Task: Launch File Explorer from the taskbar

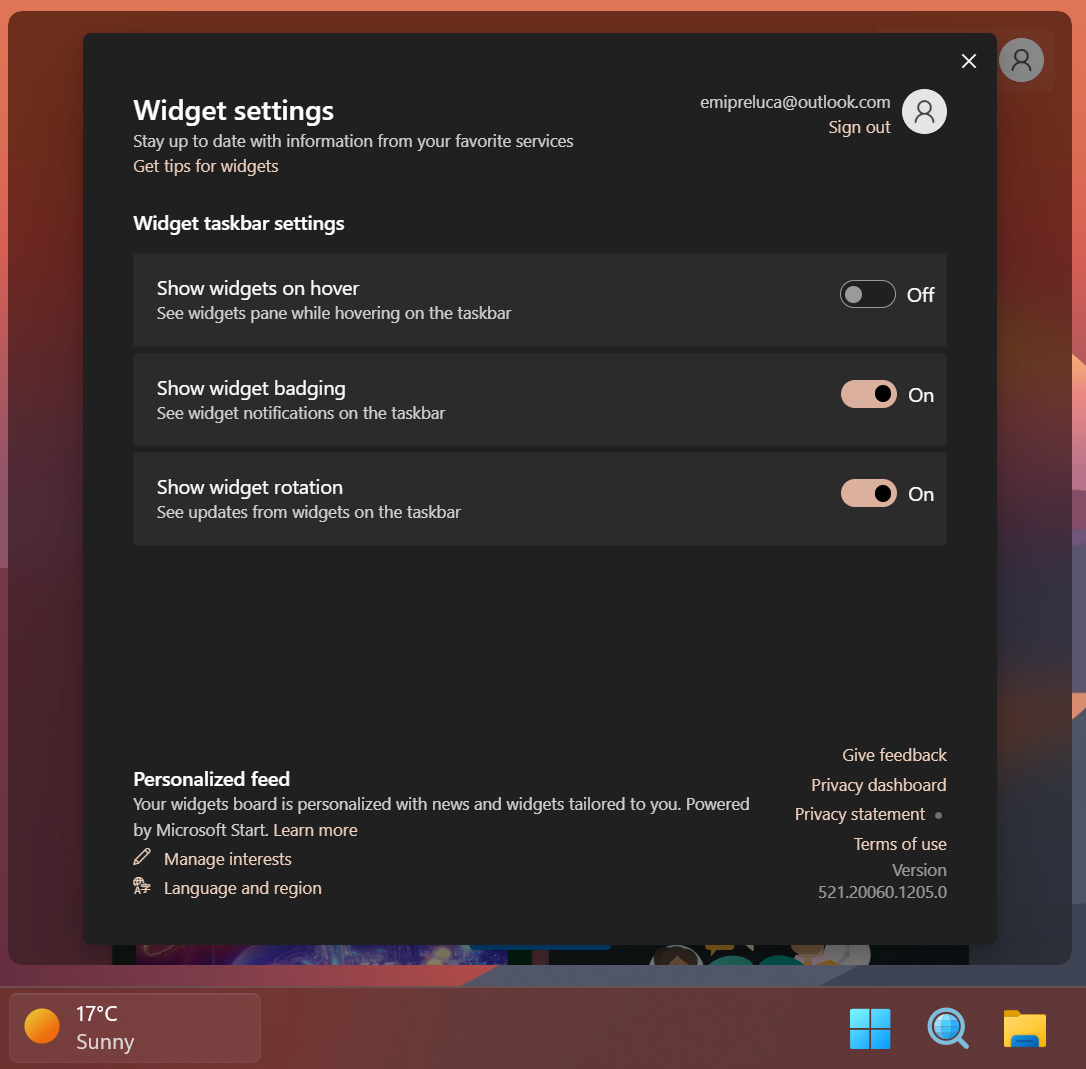Action: tap(1024, 1028)
